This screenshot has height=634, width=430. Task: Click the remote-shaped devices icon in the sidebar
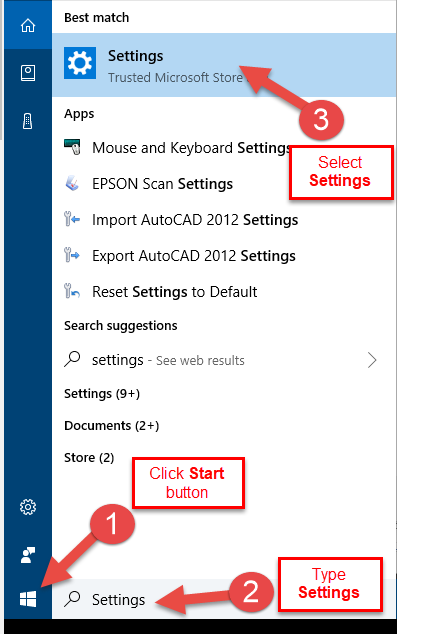tap(28, 121)
